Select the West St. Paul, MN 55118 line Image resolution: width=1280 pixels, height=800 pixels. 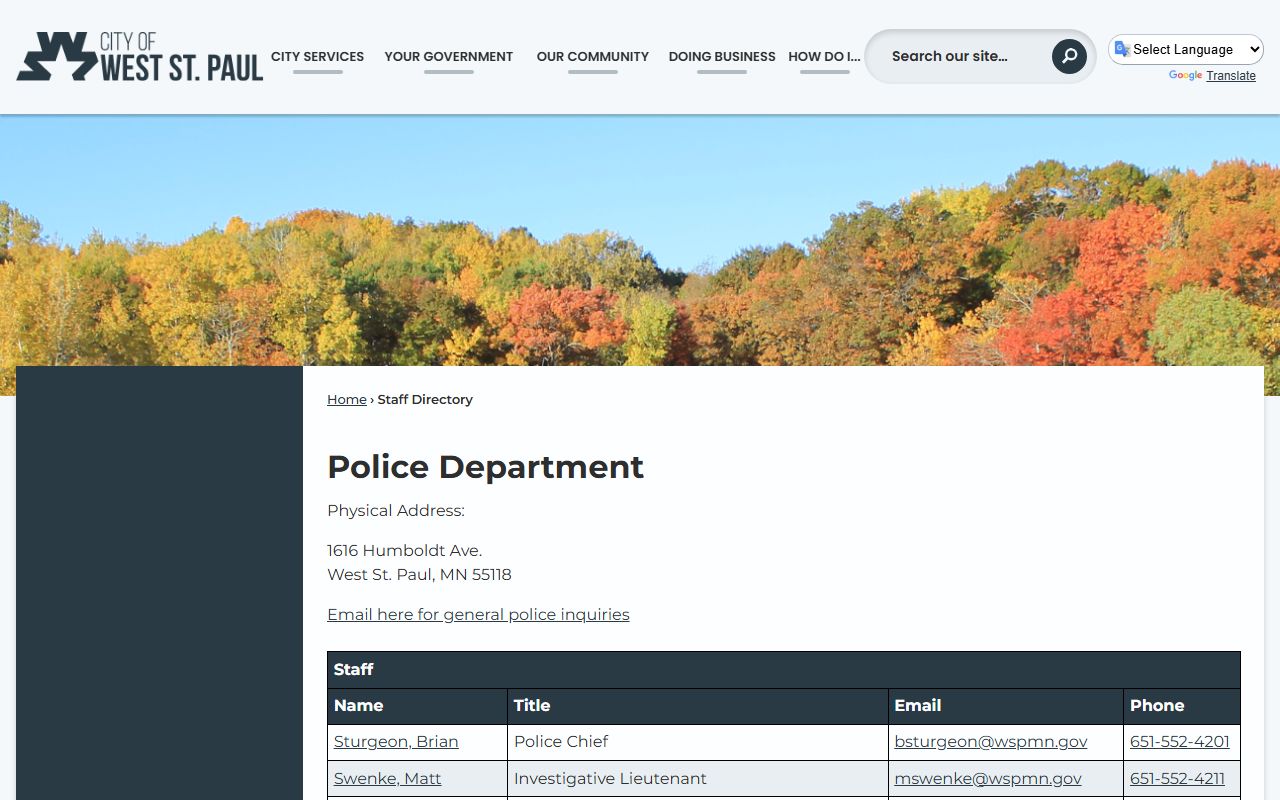[419, 574]
